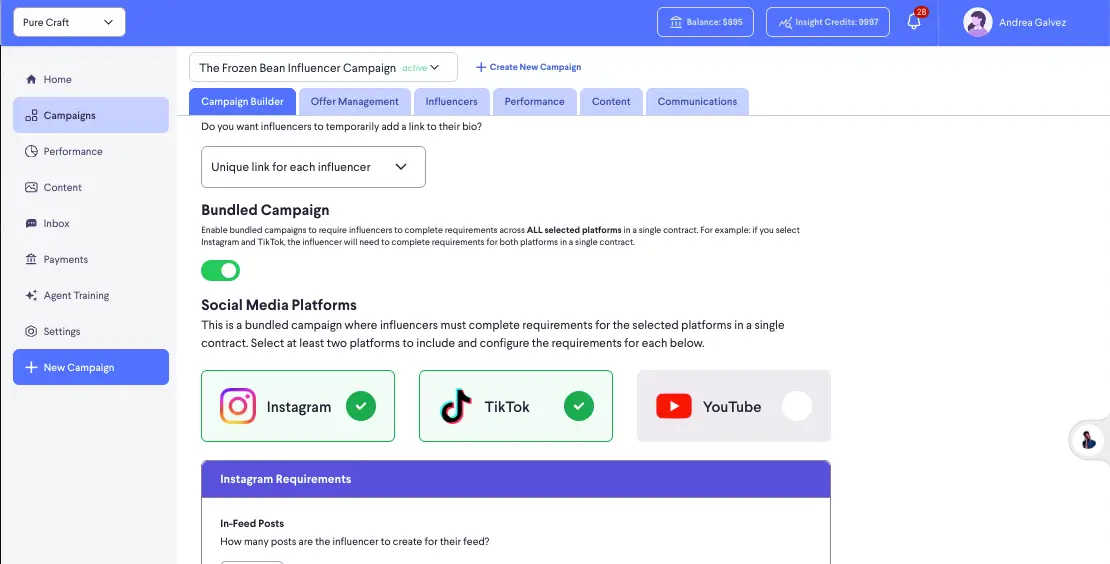Switch to the Communications tab
Viewport: 1110px width, 564px height.
[697, 101]
